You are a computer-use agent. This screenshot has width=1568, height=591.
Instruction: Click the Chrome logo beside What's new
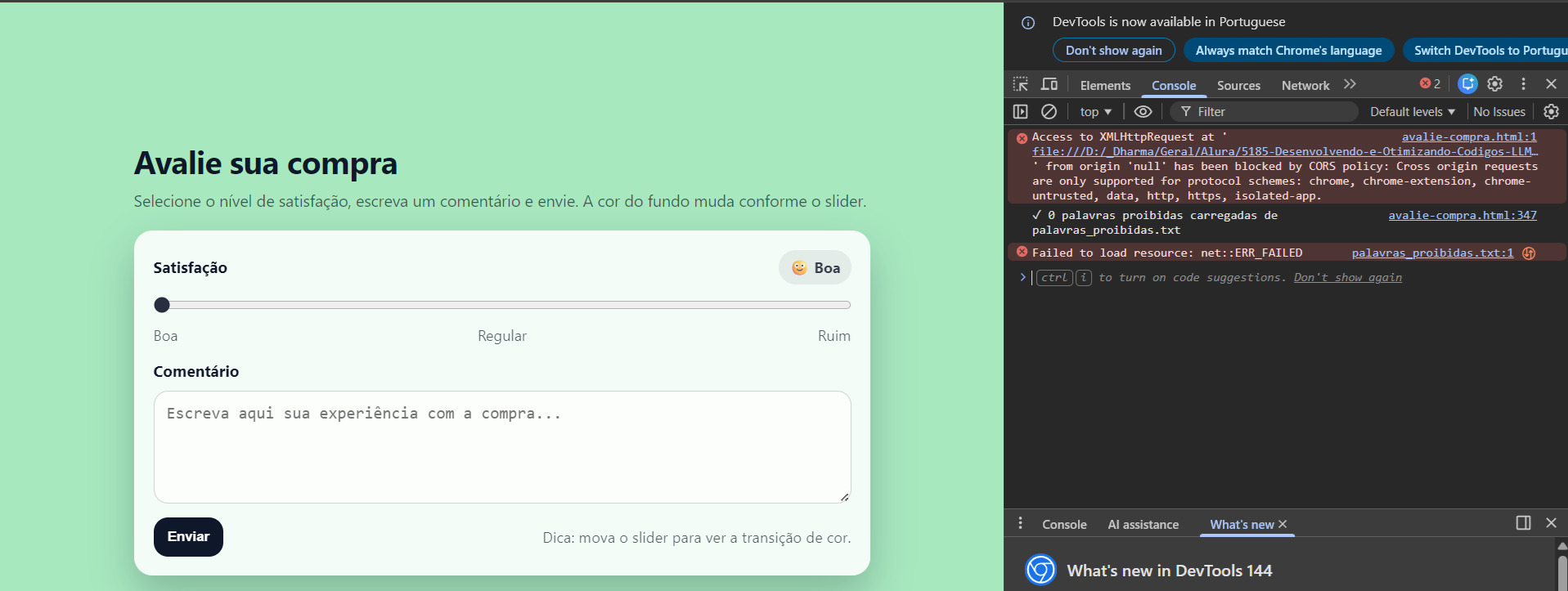(x=1040, y=570)
